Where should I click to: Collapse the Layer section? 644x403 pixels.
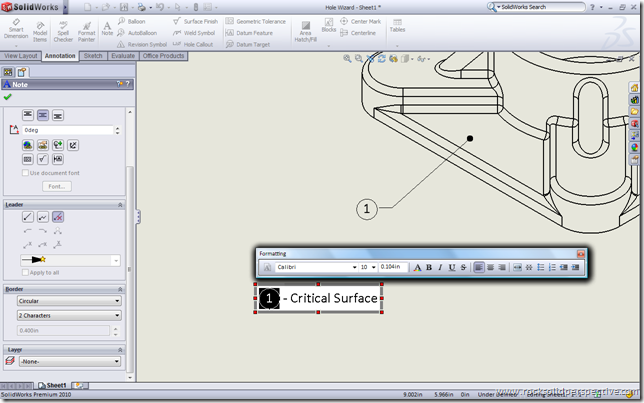point(120,350)
